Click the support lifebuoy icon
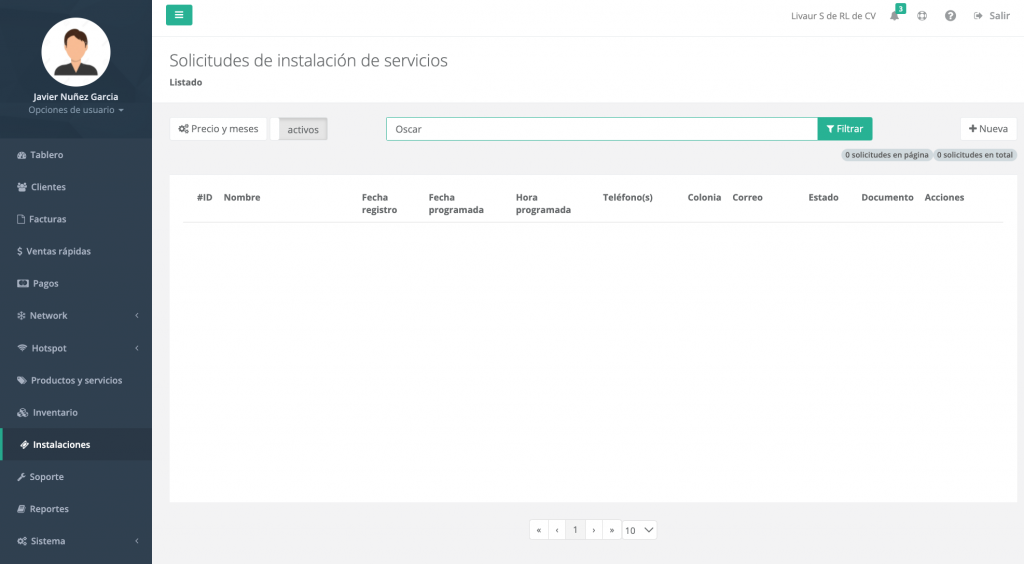 [x=922, y=16]
